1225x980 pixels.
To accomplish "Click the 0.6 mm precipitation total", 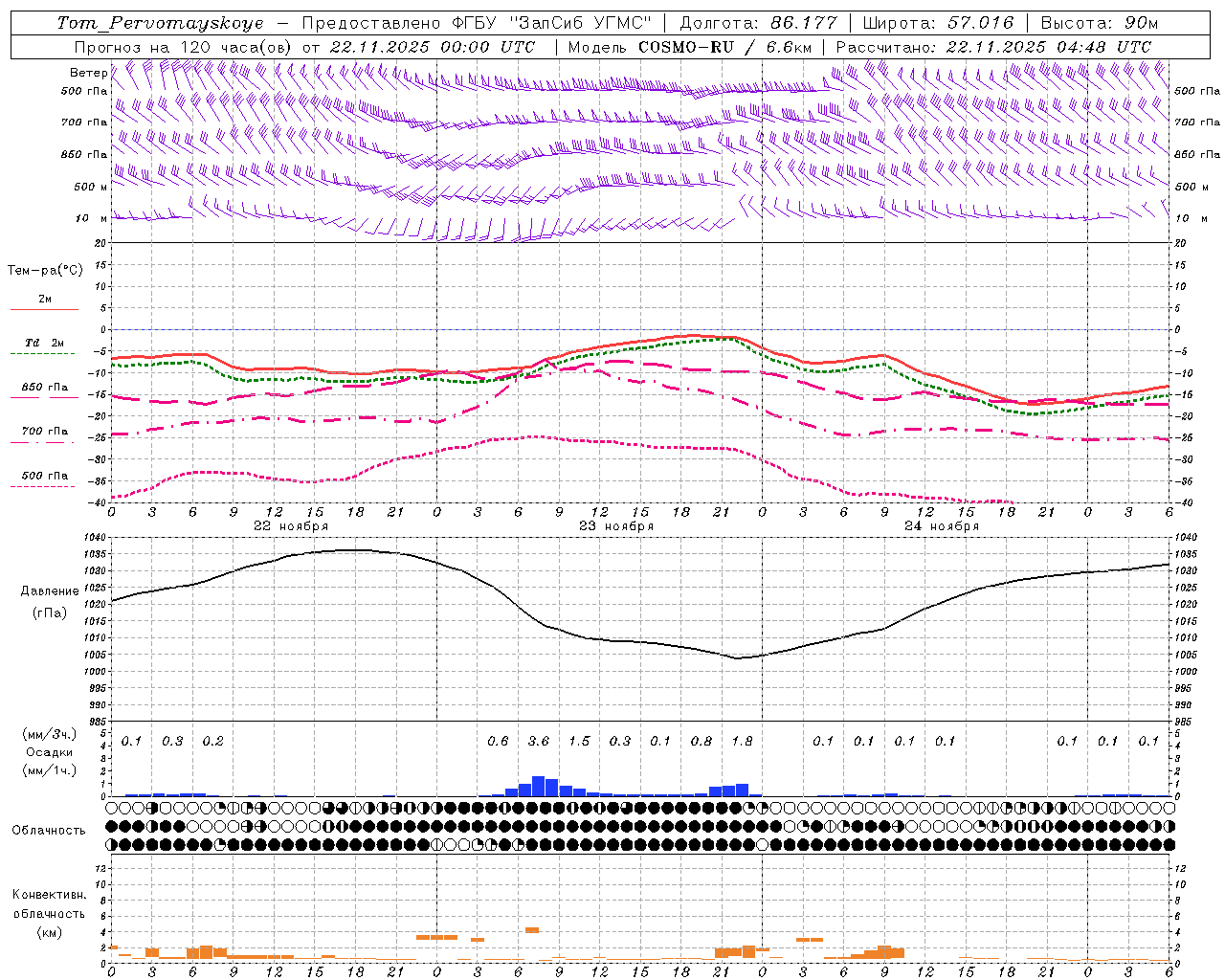I will coord(498,741).
